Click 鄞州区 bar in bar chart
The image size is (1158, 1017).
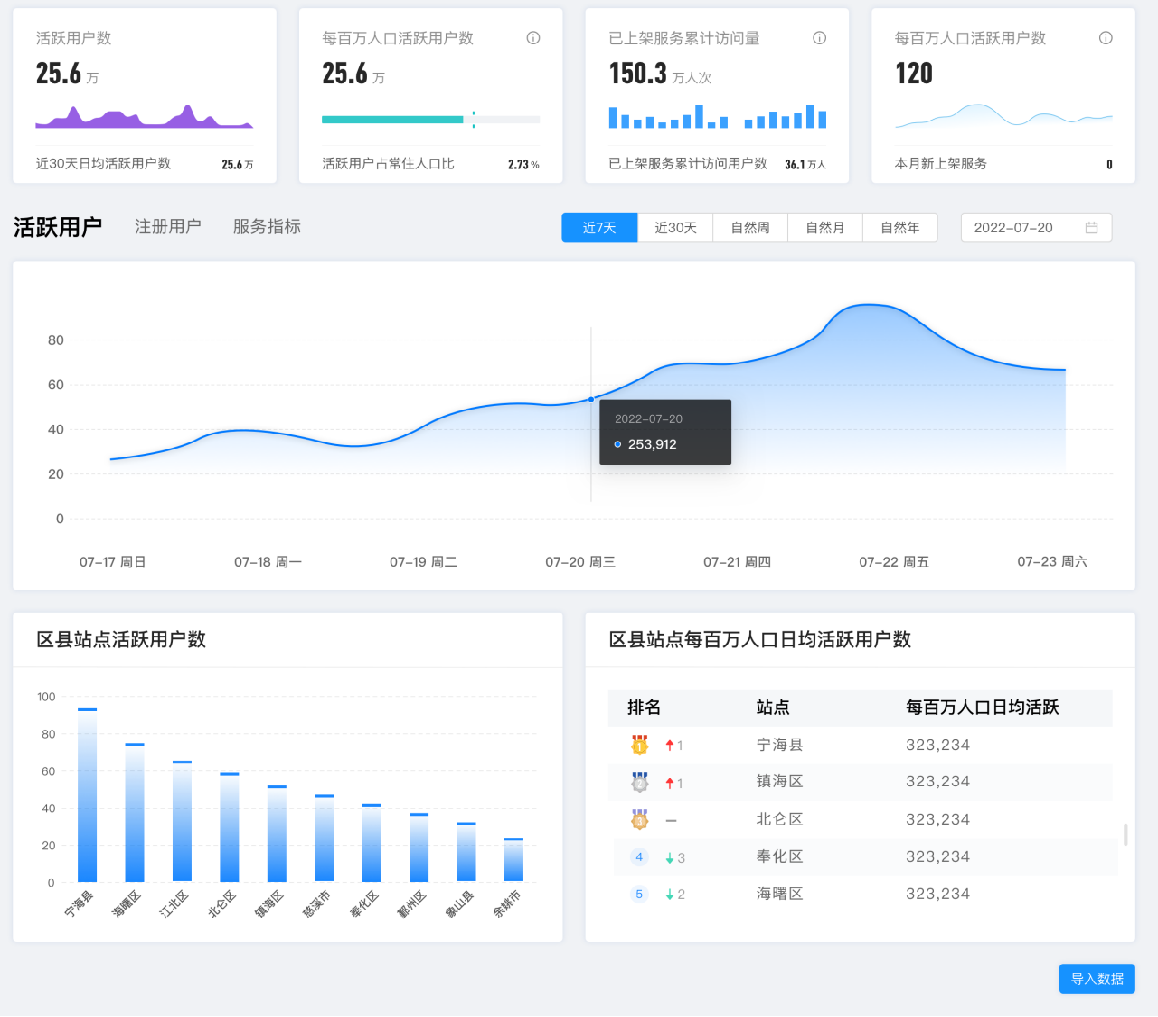point(419,848)
